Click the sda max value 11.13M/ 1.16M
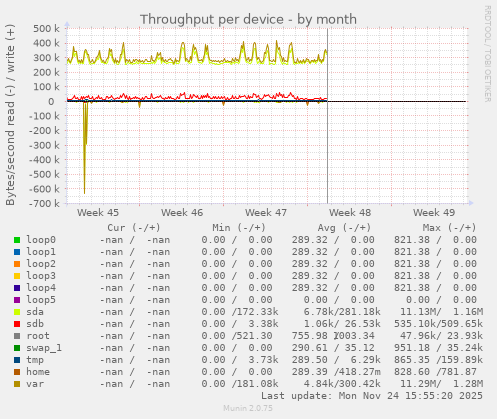The image size is (497, 419). pyautogui.click(x=441, y=312)
